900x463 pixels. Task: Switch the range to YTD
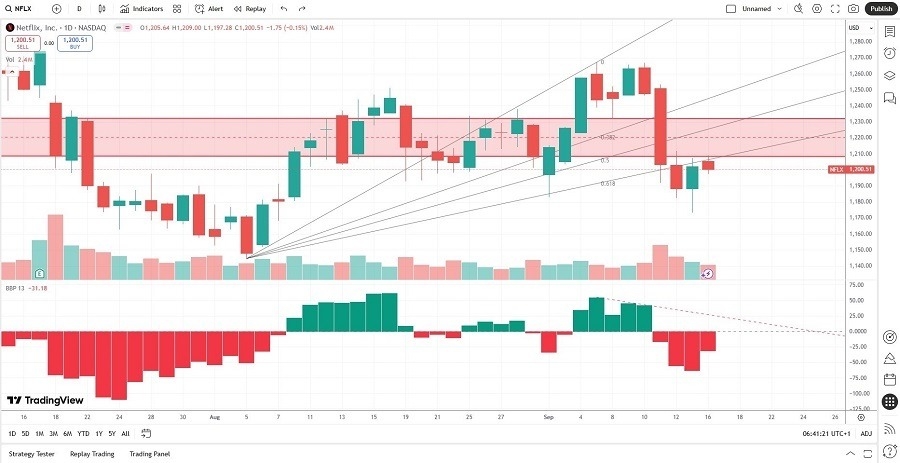tap(83, 433)
